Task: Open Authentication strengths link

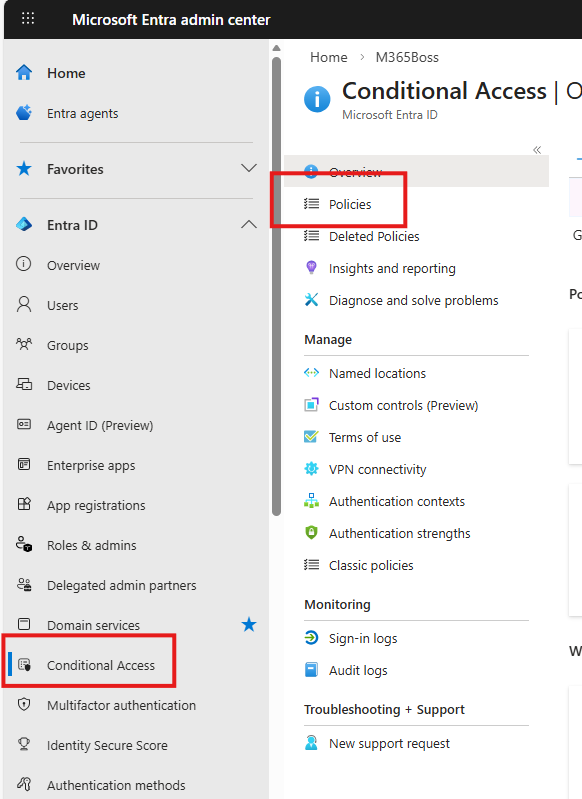Action: [400, 533]
